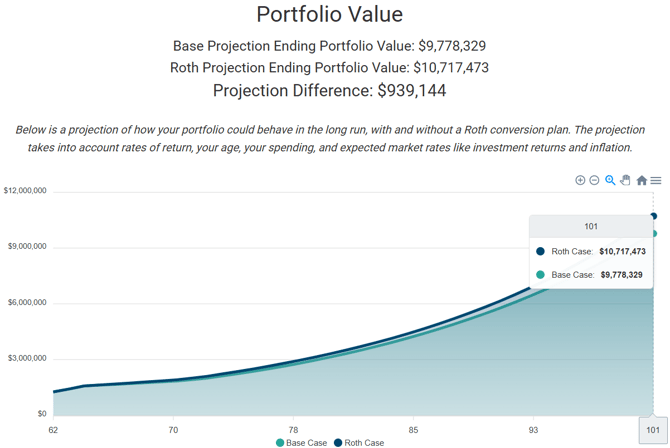This screenshot has width=670, height=448.
Task: Click the age 101 x-axis label
Action: point(654,429)
